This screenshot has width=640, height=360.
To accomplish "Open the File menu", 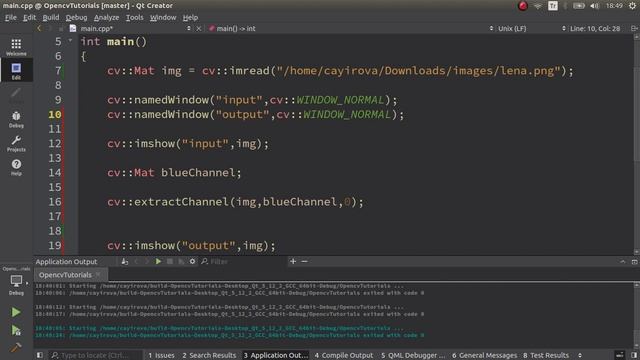I will pyautogui.click(x=11, y=18).
